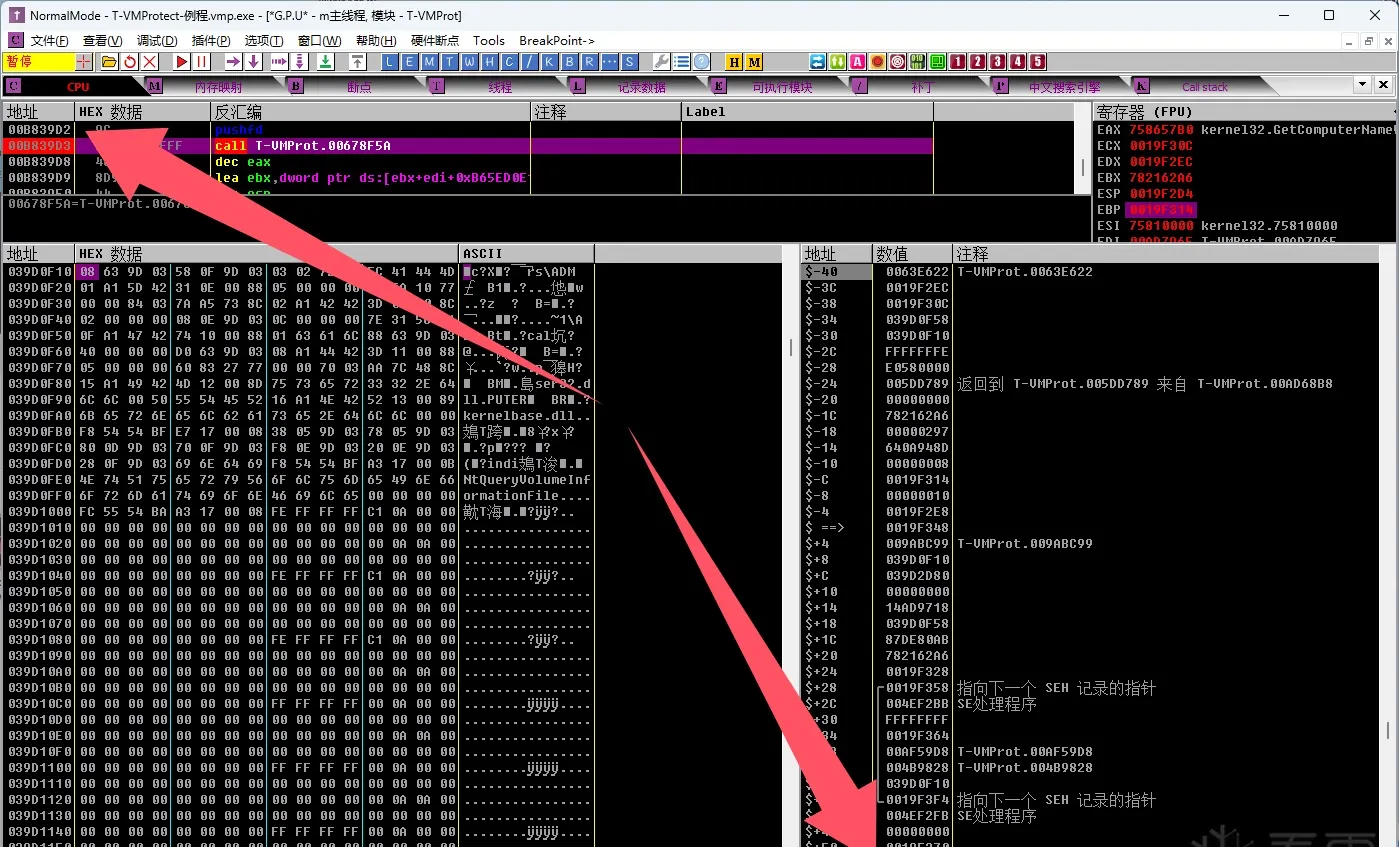This screenshot has width=1399, height=847.
Task: Click the Step Over down-arrow icon
Action: pos(254,62)
